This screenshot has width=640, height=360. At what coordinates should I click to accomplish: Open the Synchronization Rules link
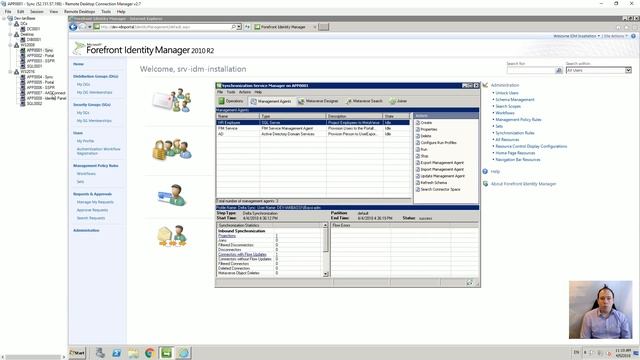tap(515, 133)
